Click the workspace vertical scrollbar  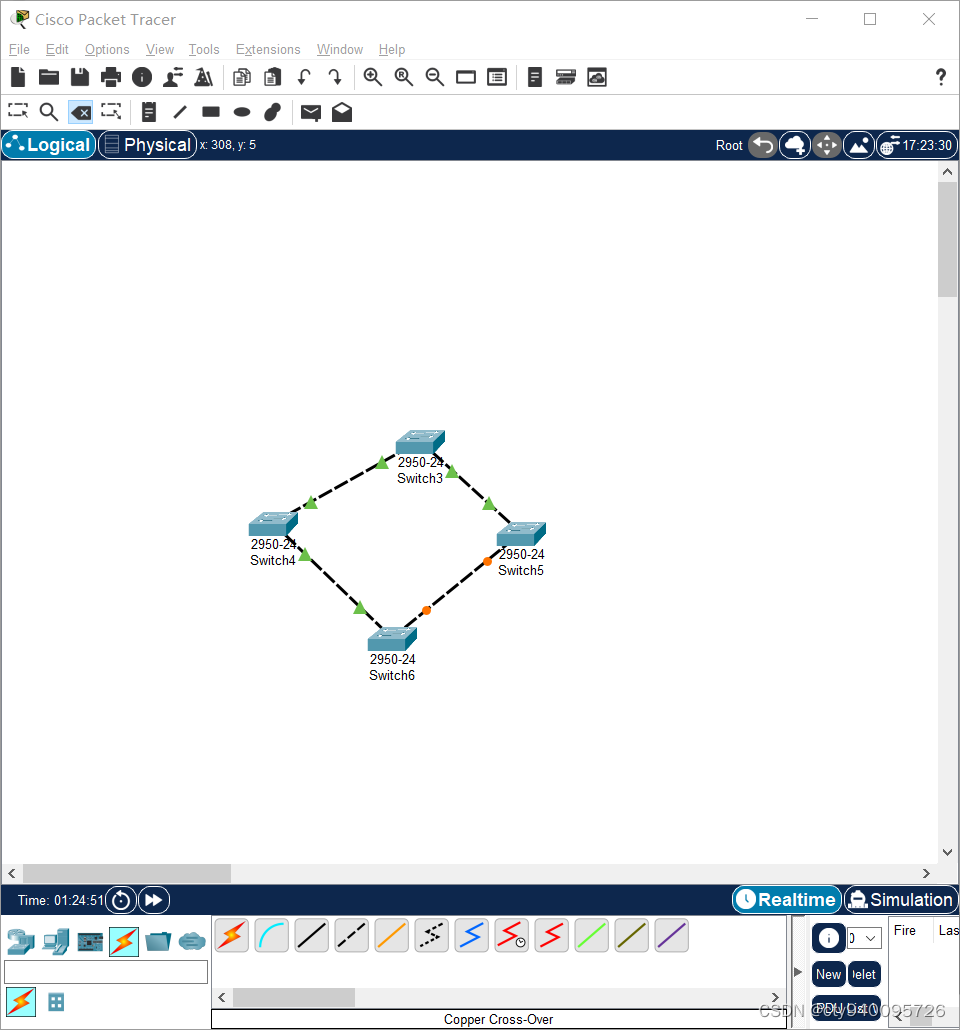(947, 240)
